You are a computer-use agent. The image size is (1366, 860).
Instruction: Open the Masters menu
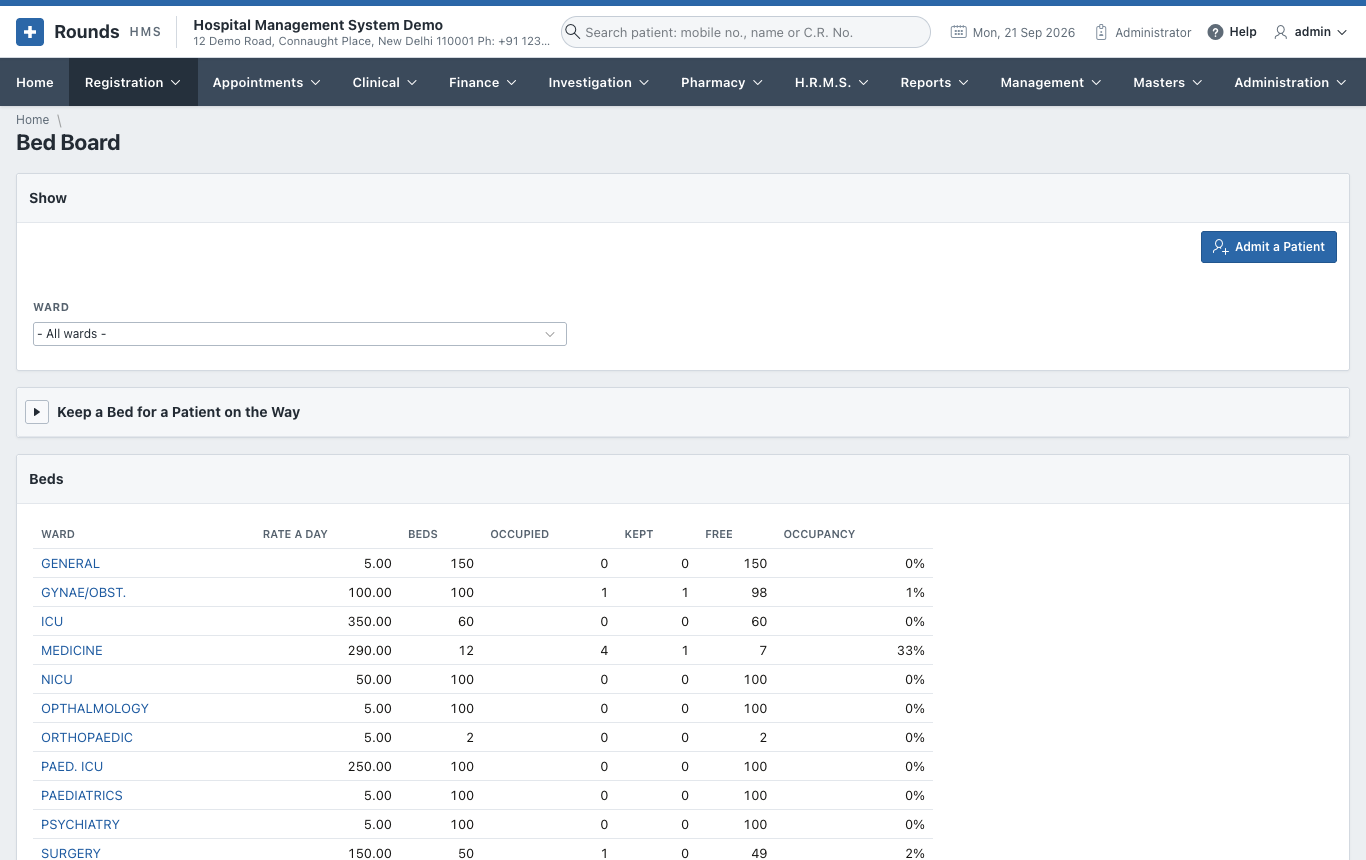tap(1168, 82)
